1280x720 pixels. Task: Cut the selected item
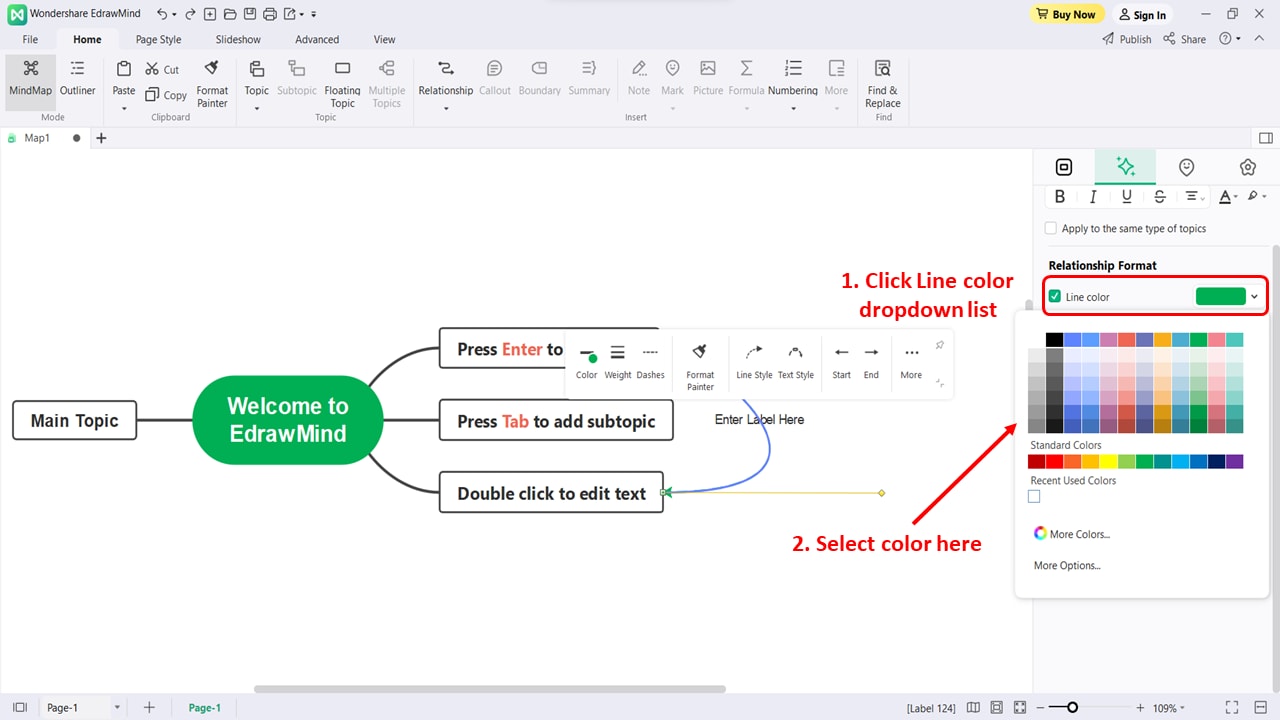[162, 69]
